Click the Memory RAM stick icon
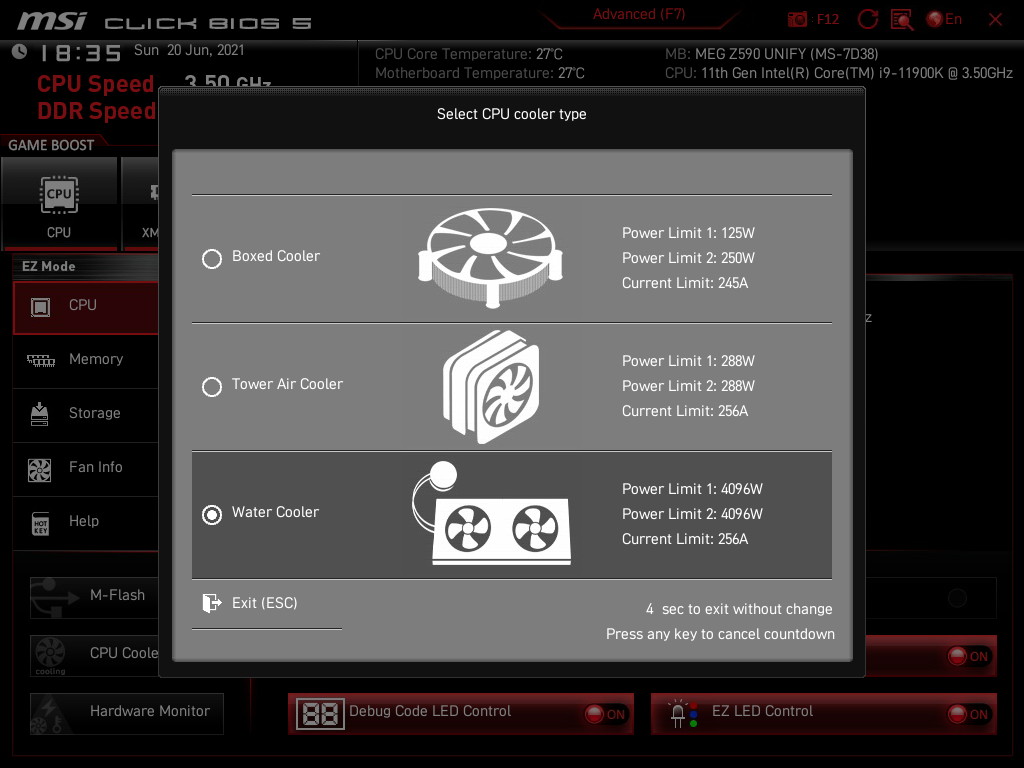Viewport: 1024px width, 768px height. click(40, 360)
